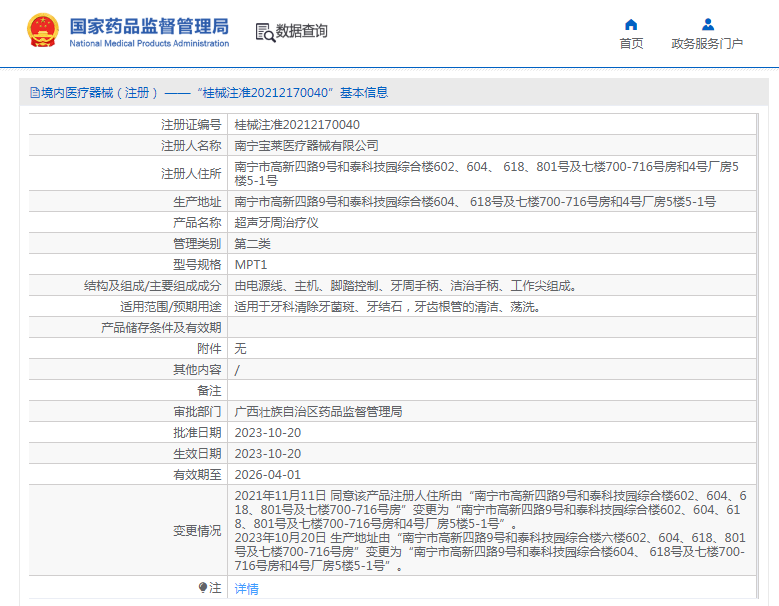The height and width of the screenshot is (606, 779).
Task: Click the national emblem logo
Action: click(x=43, y=30)
